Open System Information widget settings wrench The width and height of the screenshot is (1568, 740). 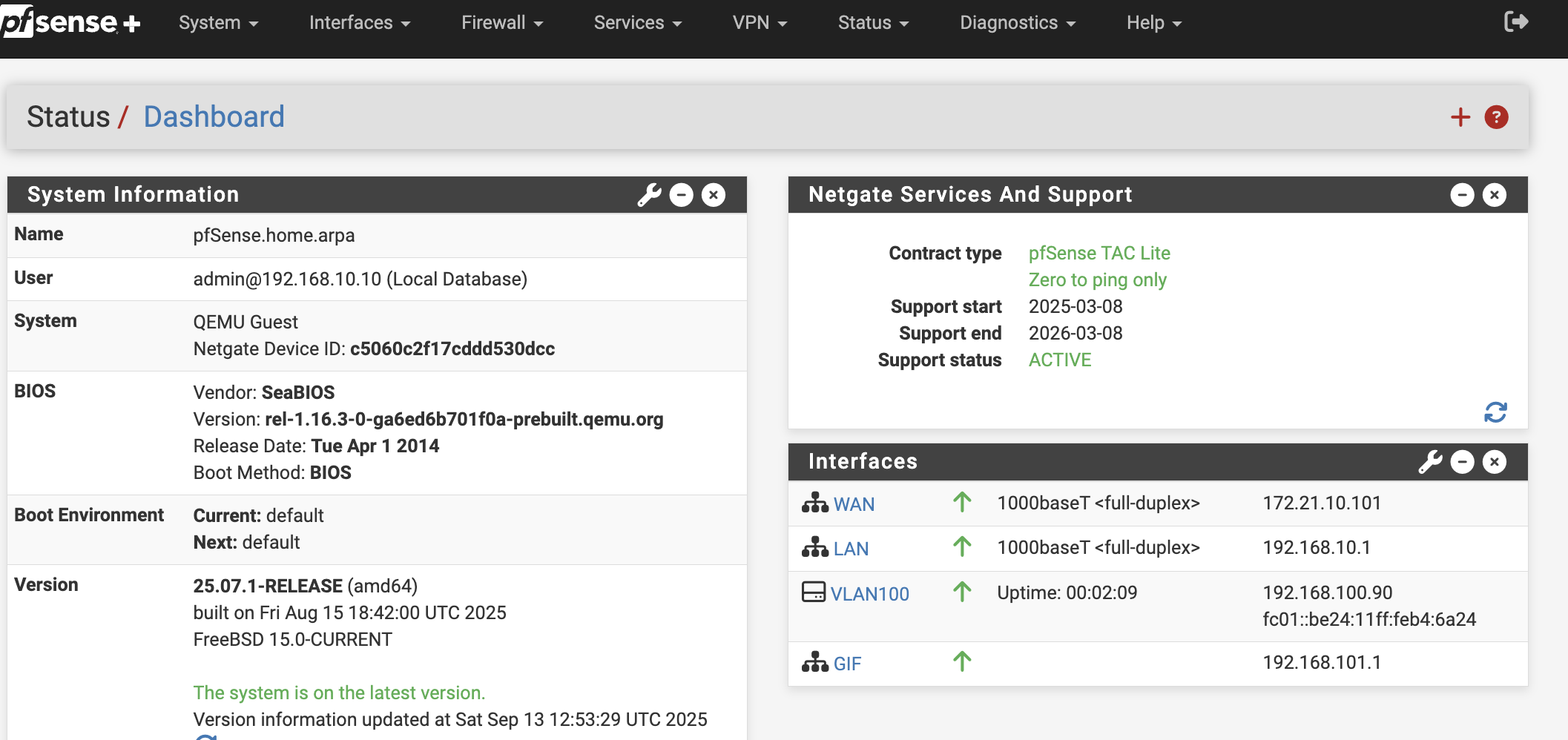pyautogui.click(x=649, y=195)
